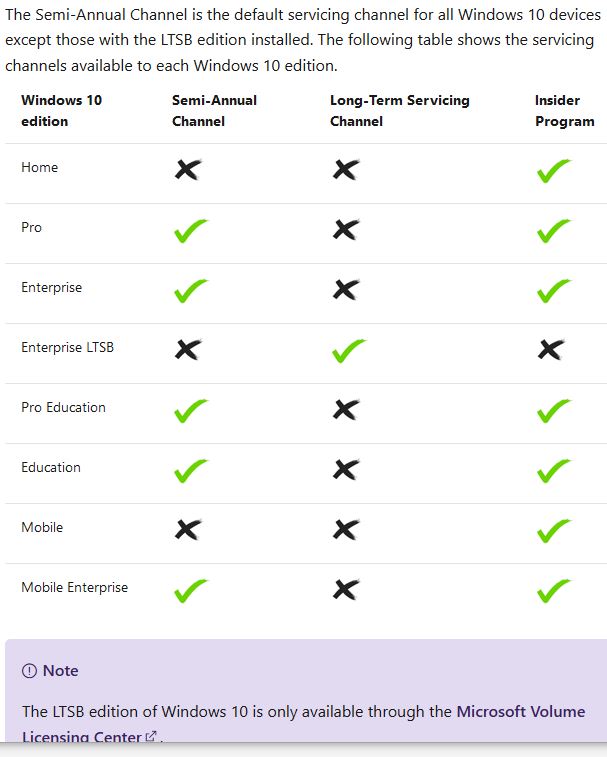Click the Enterprise LTSB row label
Viewport: 607px width, 757px height.
[x=67, y=347]
